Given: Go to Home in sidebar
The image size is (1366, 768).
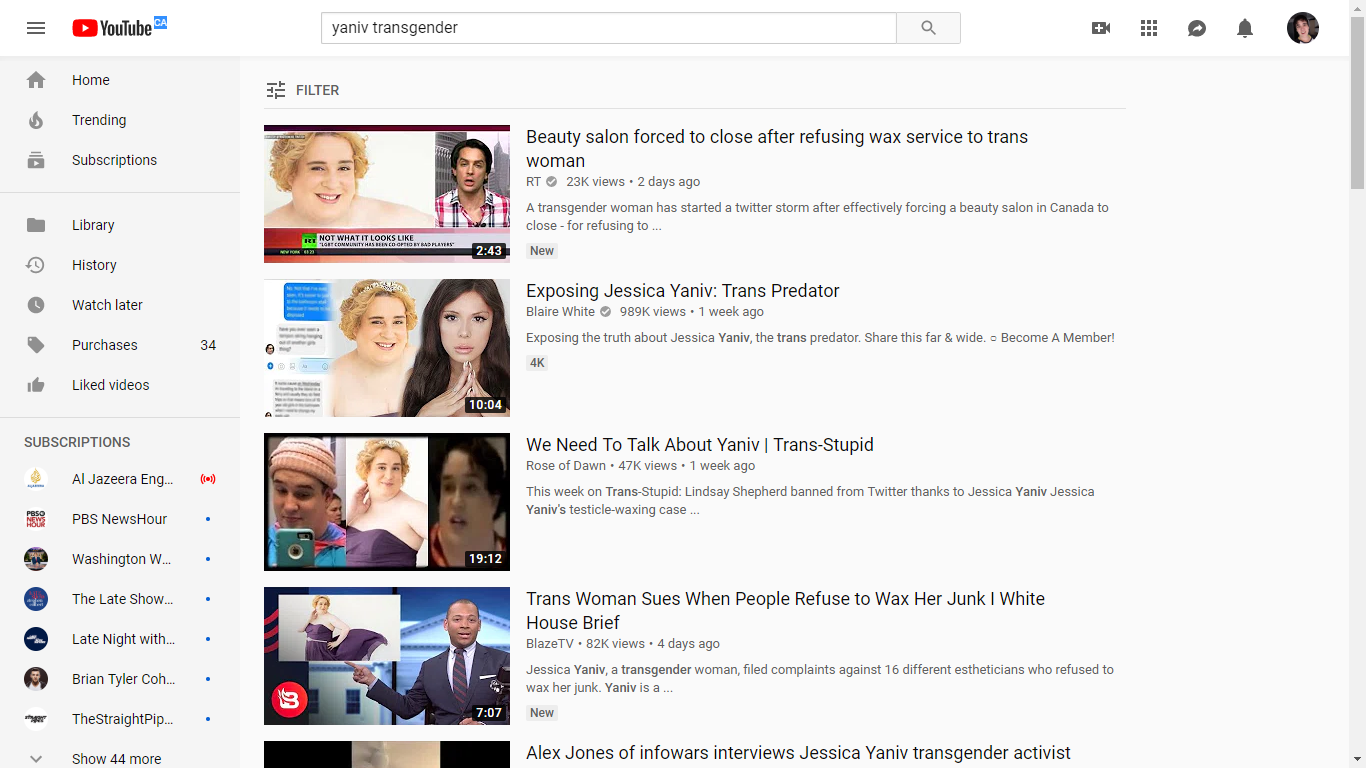Looking at the screenshot, I should tap(120, 80).
